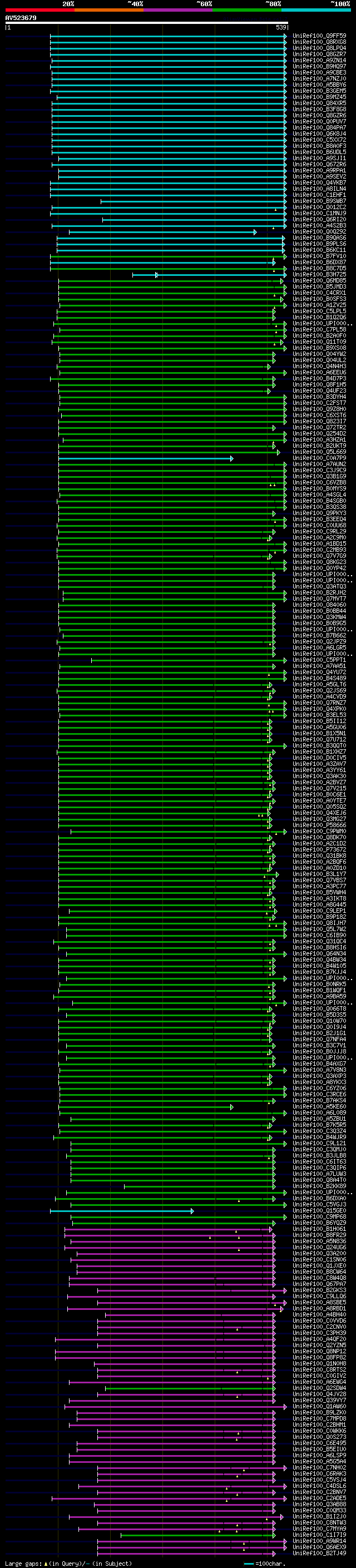The height and width of the screenshot is (1568, 356).
Task: Click the cyan alignment bar for UniRef100_B9SWB7
Action: coord(194,201)
